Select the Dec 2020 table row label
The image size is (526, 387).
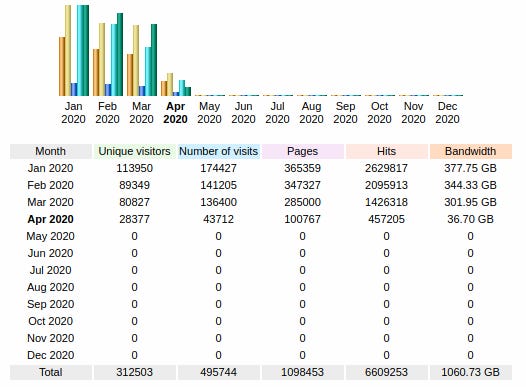51,355
